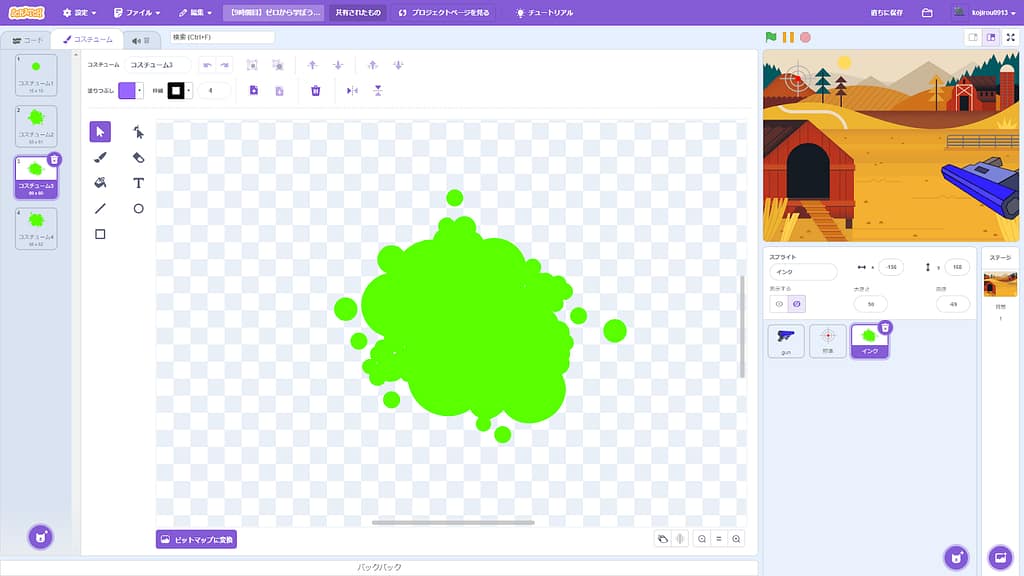Viewport: 1024px width, 576px height.
Task: Open the 設定 settings menu
Action: pos(79,13)
